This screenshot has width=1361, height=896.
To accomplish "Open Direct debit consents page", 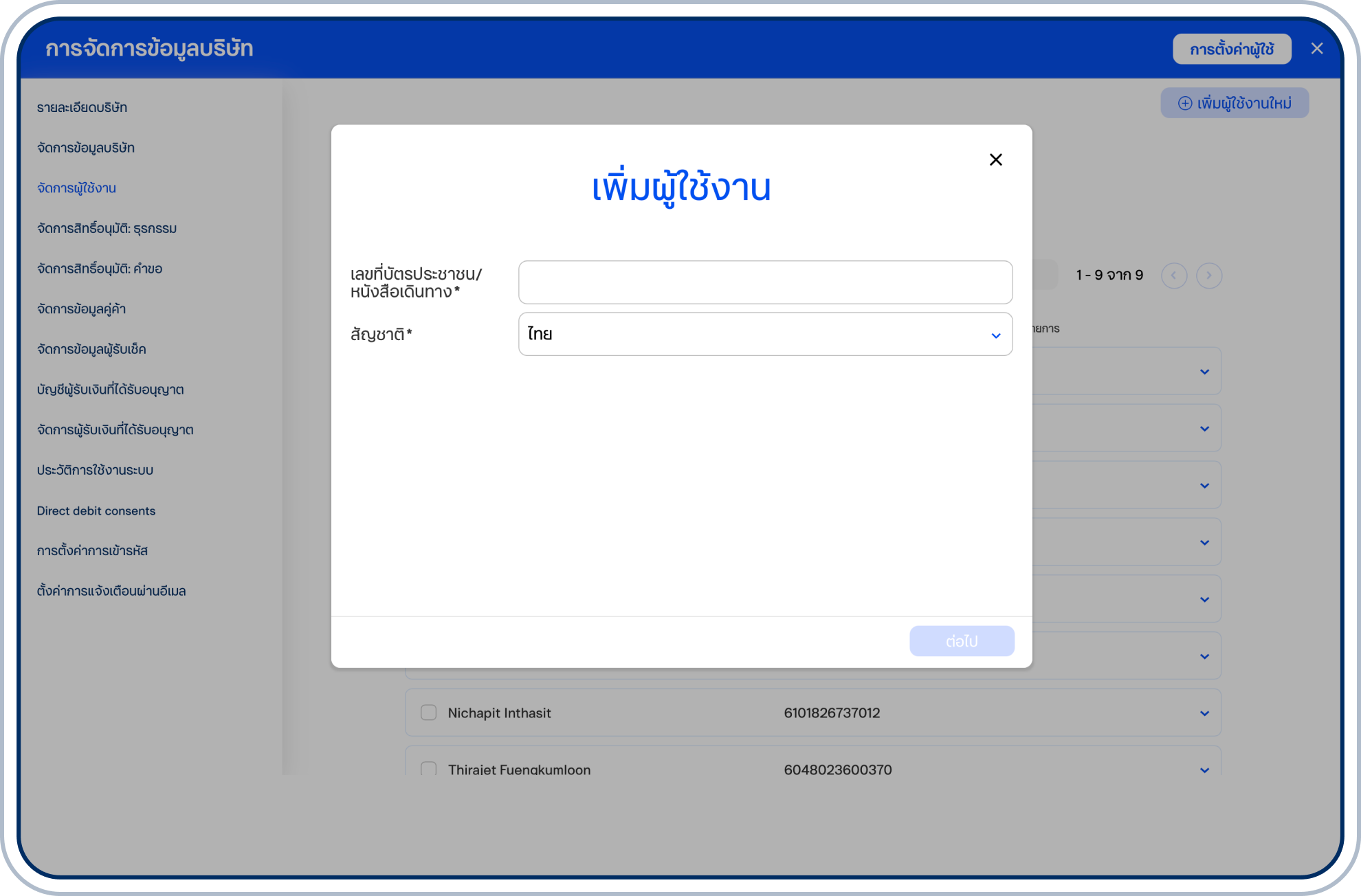I will [96, 510].
